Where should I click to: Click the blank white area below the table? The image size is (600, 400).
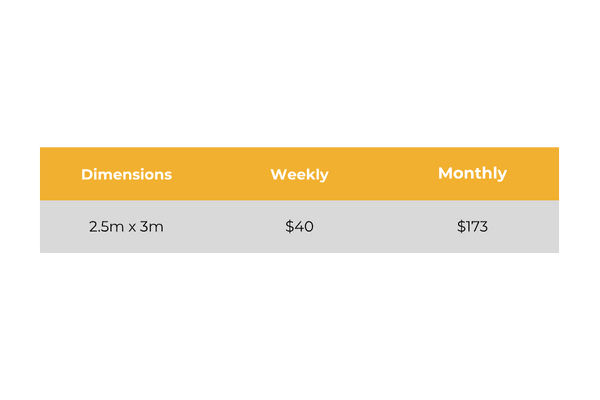click(x=299, y=326)
